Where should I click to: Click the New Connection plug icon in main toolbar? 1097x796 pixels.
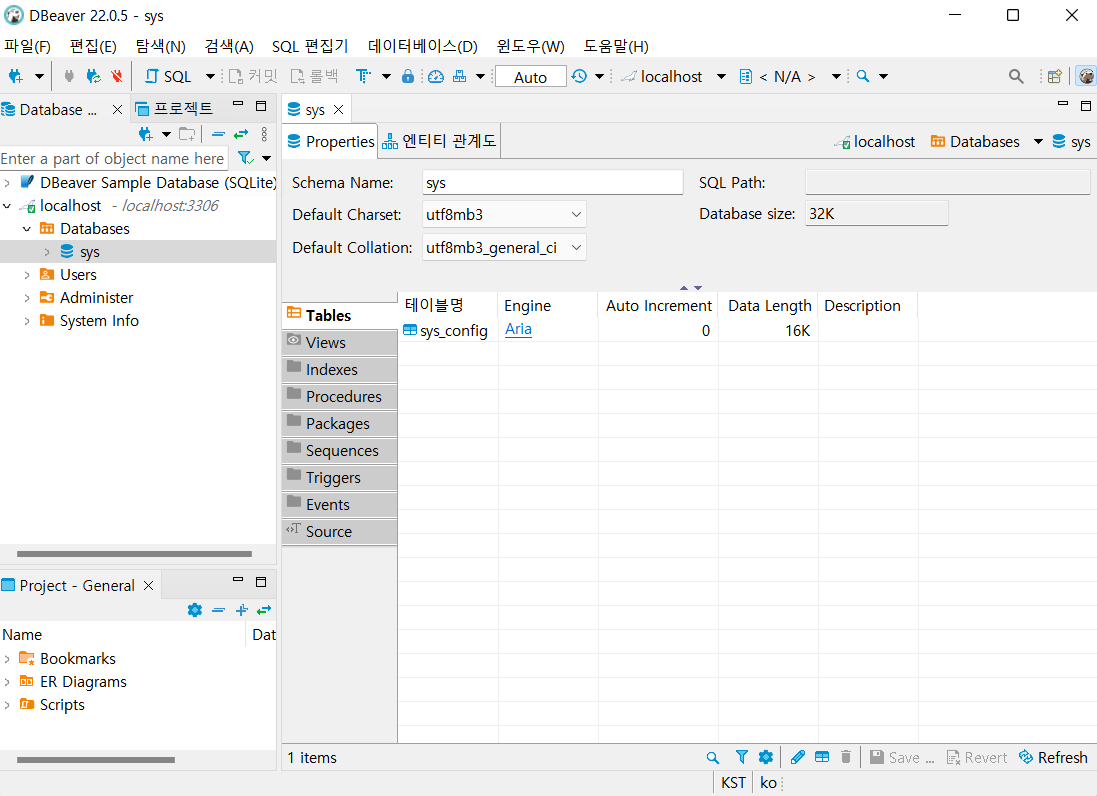tap(15, 76)
